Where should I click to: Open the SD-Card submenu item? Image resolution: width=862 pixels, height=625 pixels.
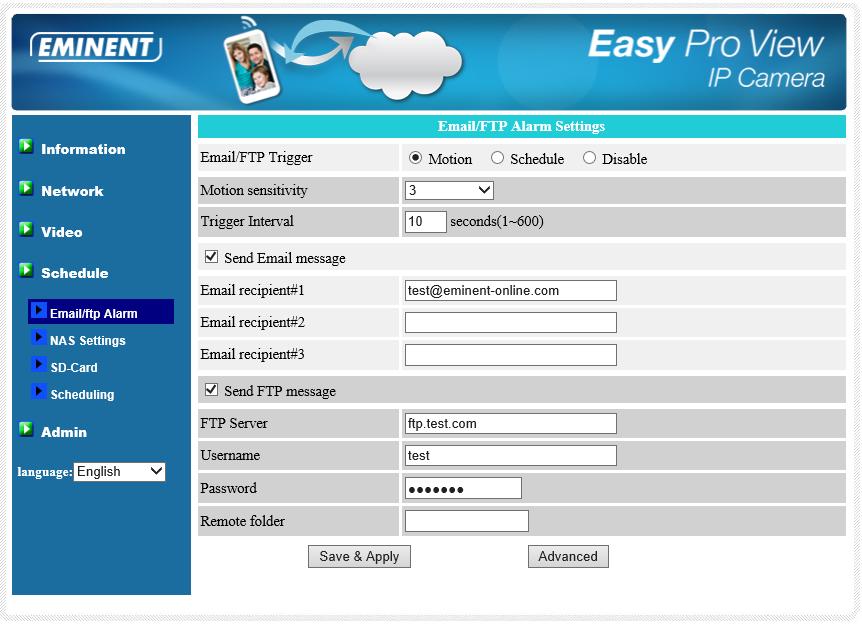coord(74,368)
